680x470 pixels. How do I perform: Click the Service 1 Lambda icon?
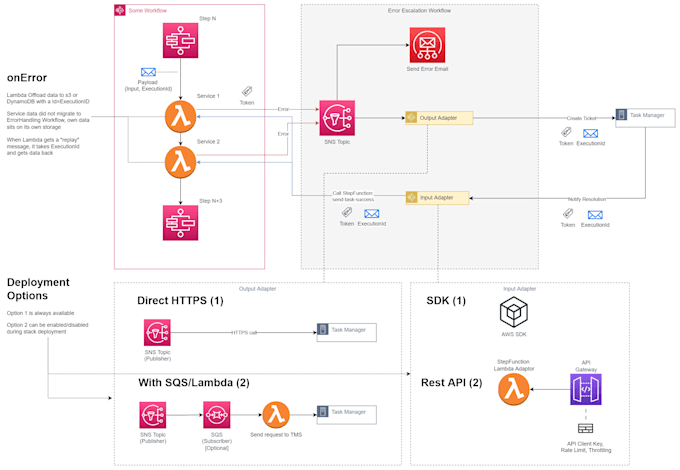coord(180,117)
